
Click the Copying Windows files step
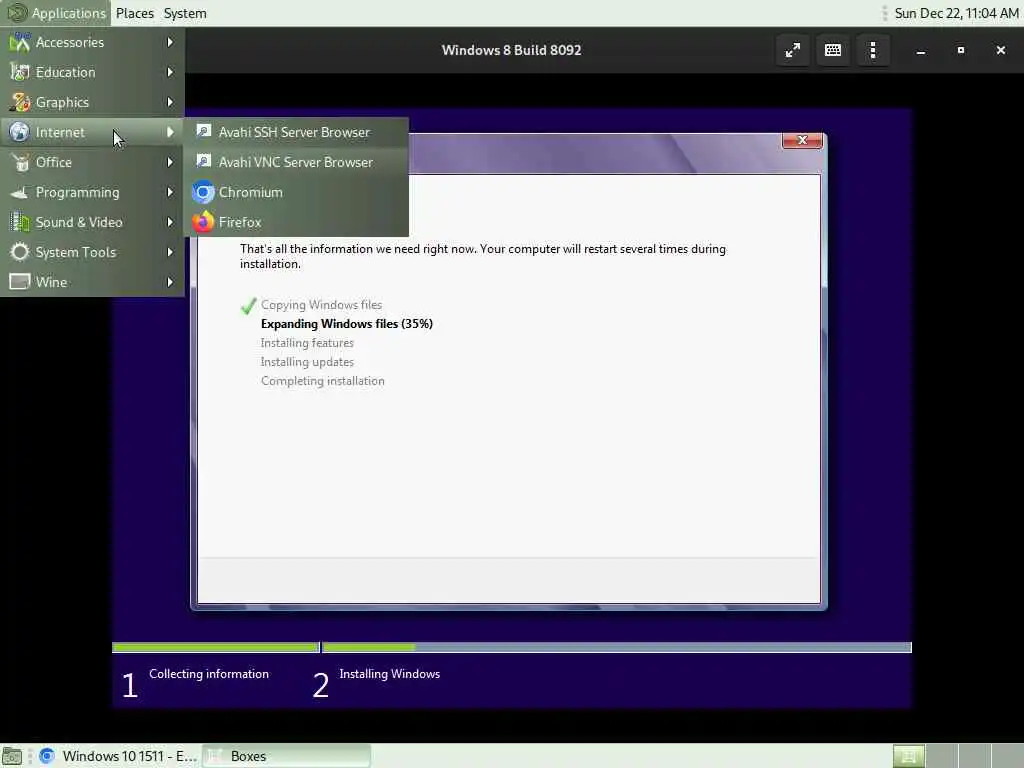(x=321, y=305)
